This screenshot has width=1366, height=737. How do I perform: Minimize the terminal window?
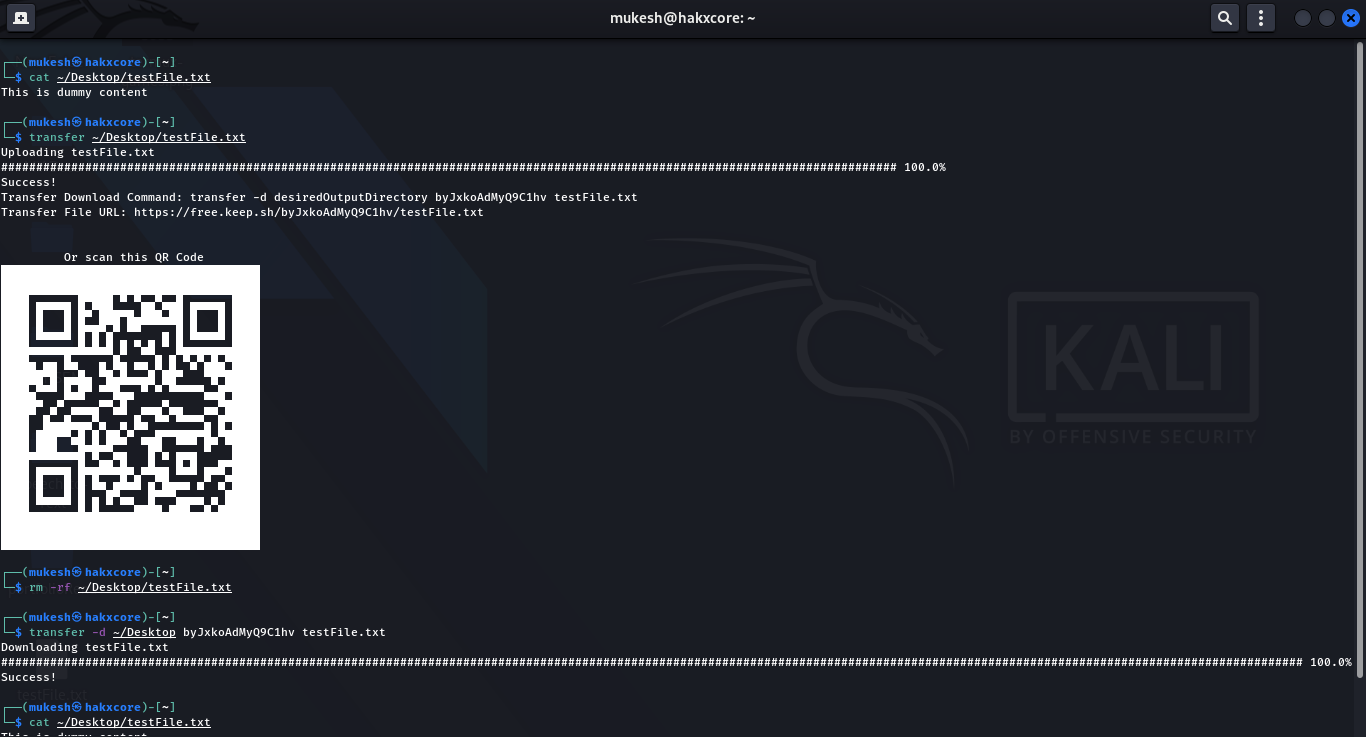click(x=1303, y=18)
